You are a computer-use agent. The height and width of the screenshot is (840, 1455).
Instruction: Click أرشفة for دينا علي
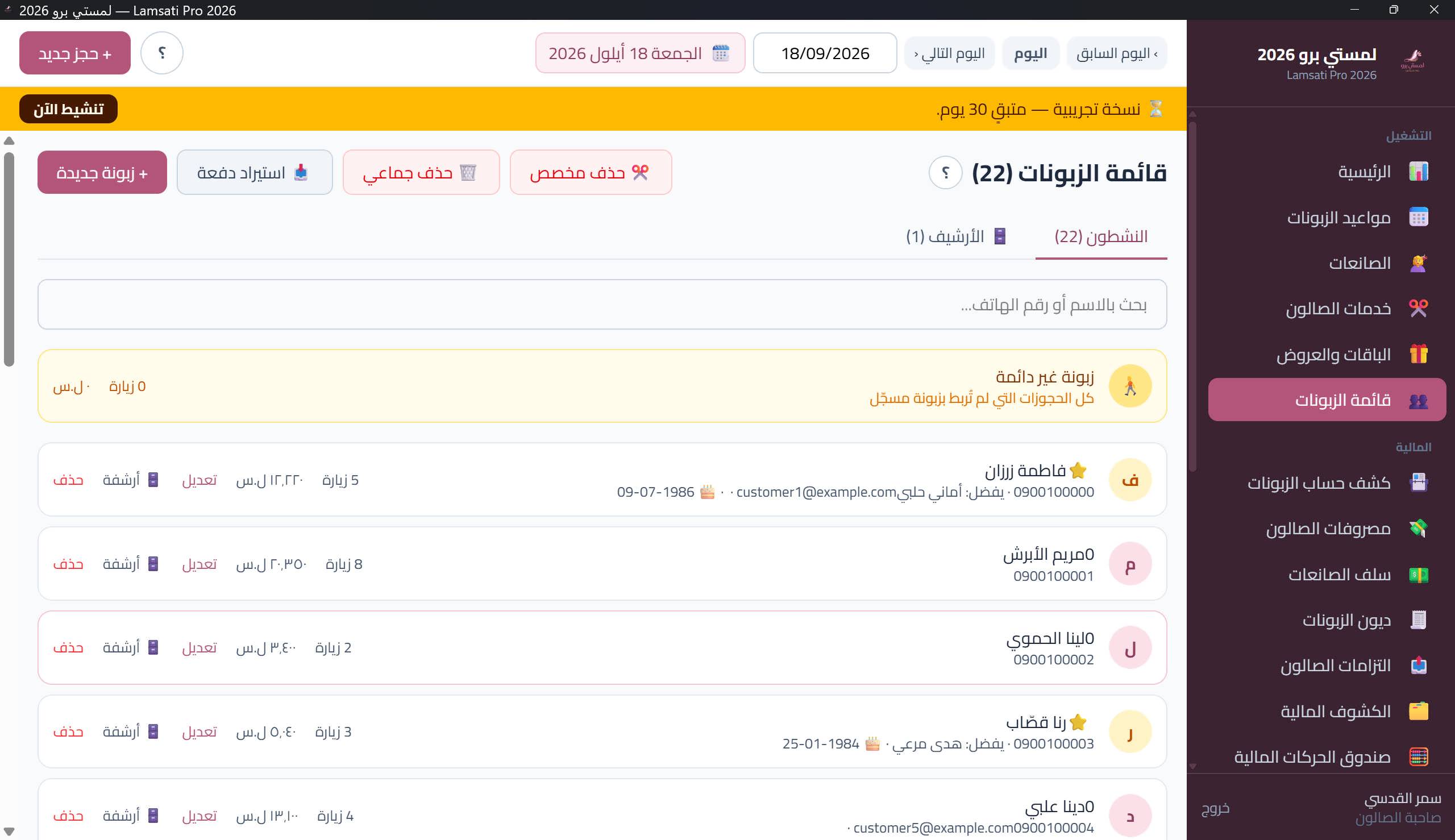130,816
